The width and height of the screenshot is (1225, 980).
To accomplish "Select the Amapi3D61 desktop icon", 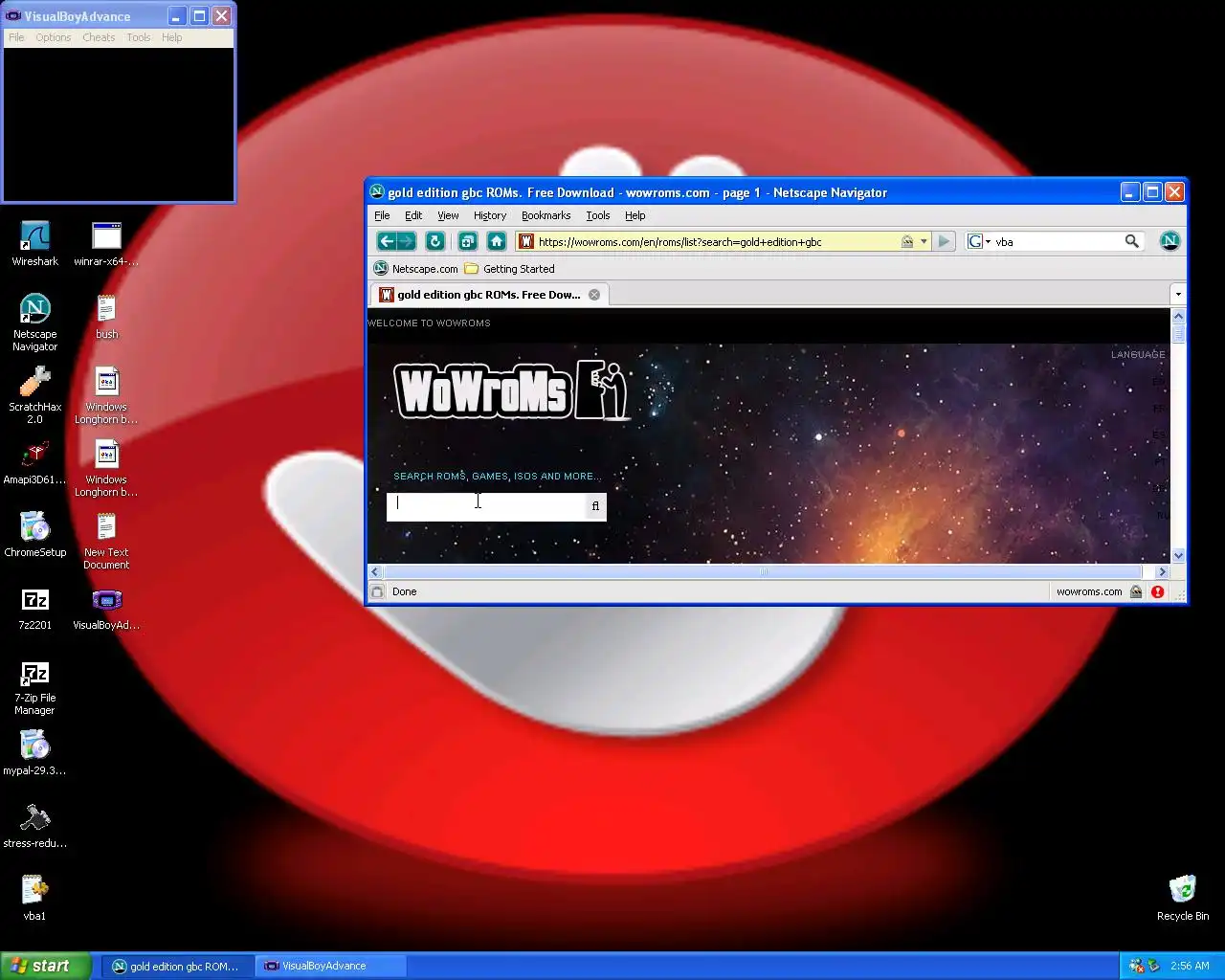I will (35, 462).
